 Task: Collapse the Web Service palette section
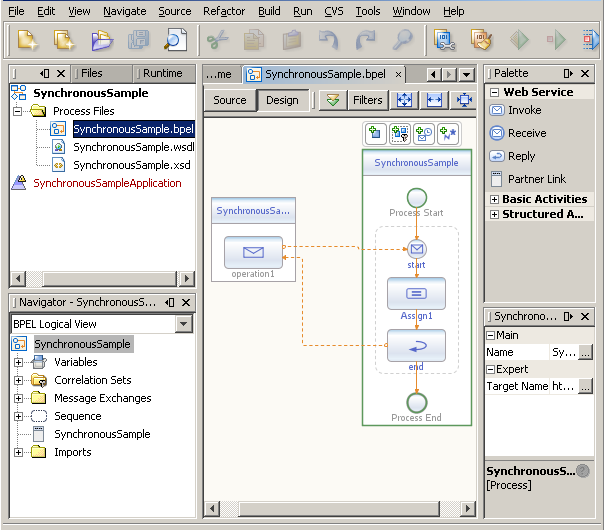(493, 92)
